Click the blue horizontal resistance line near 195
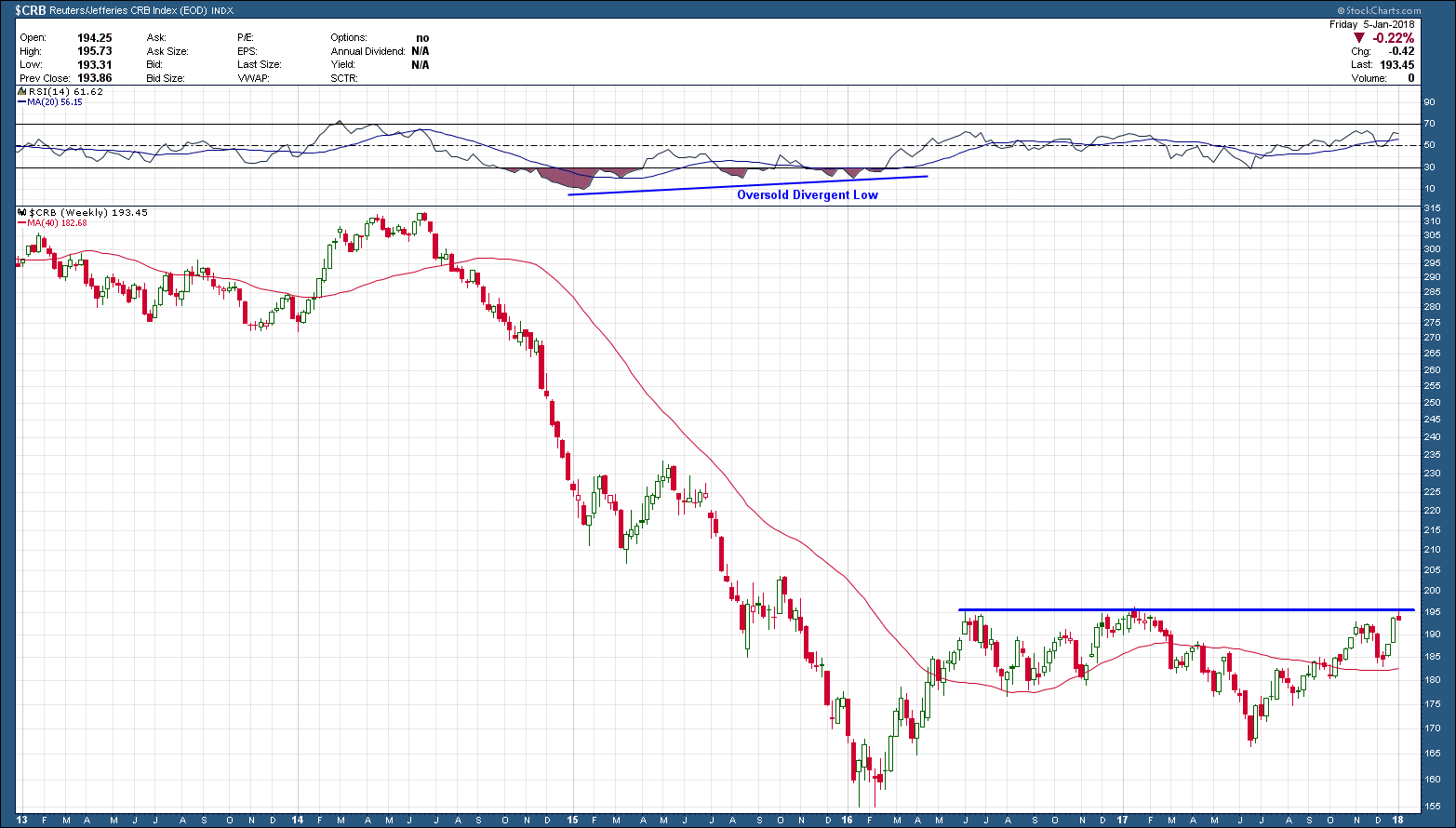 pyautogui.click(x=1186, y=610)
